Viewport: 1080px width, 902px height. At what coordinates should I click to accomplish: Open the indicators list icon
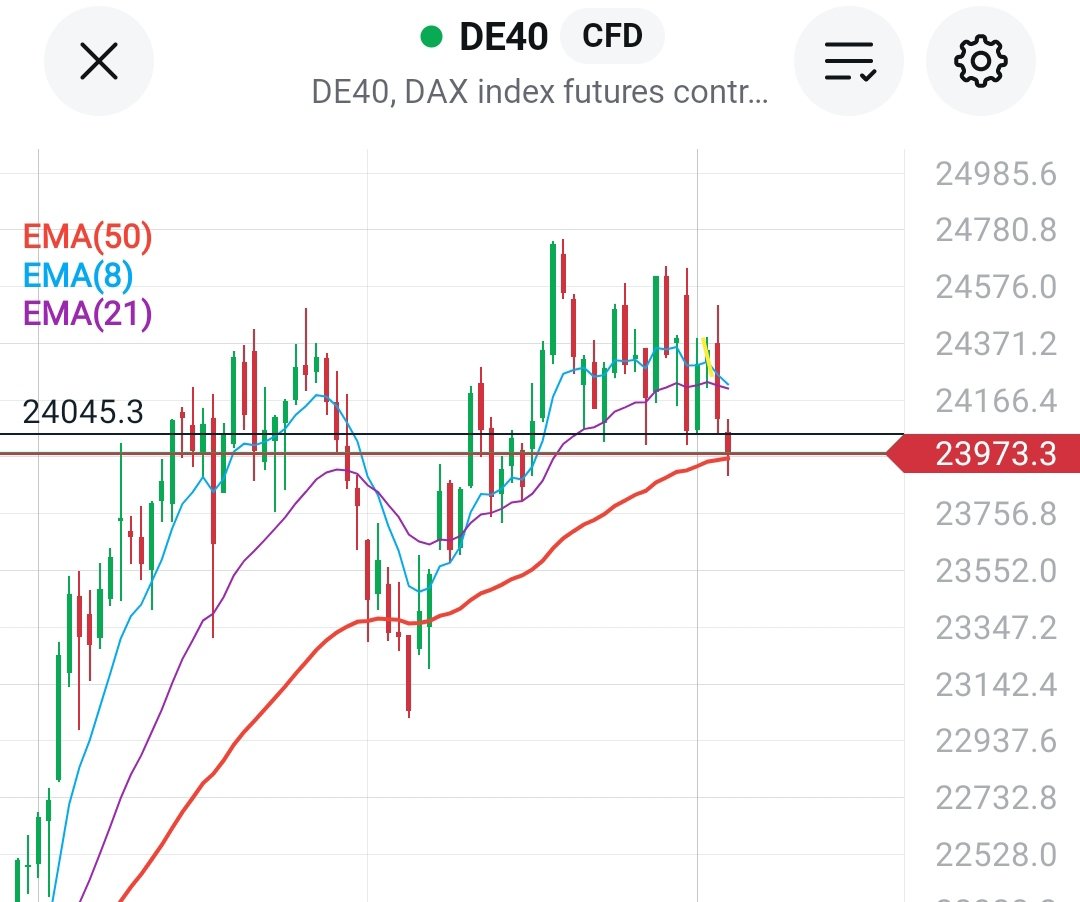(x=849, y=61)
